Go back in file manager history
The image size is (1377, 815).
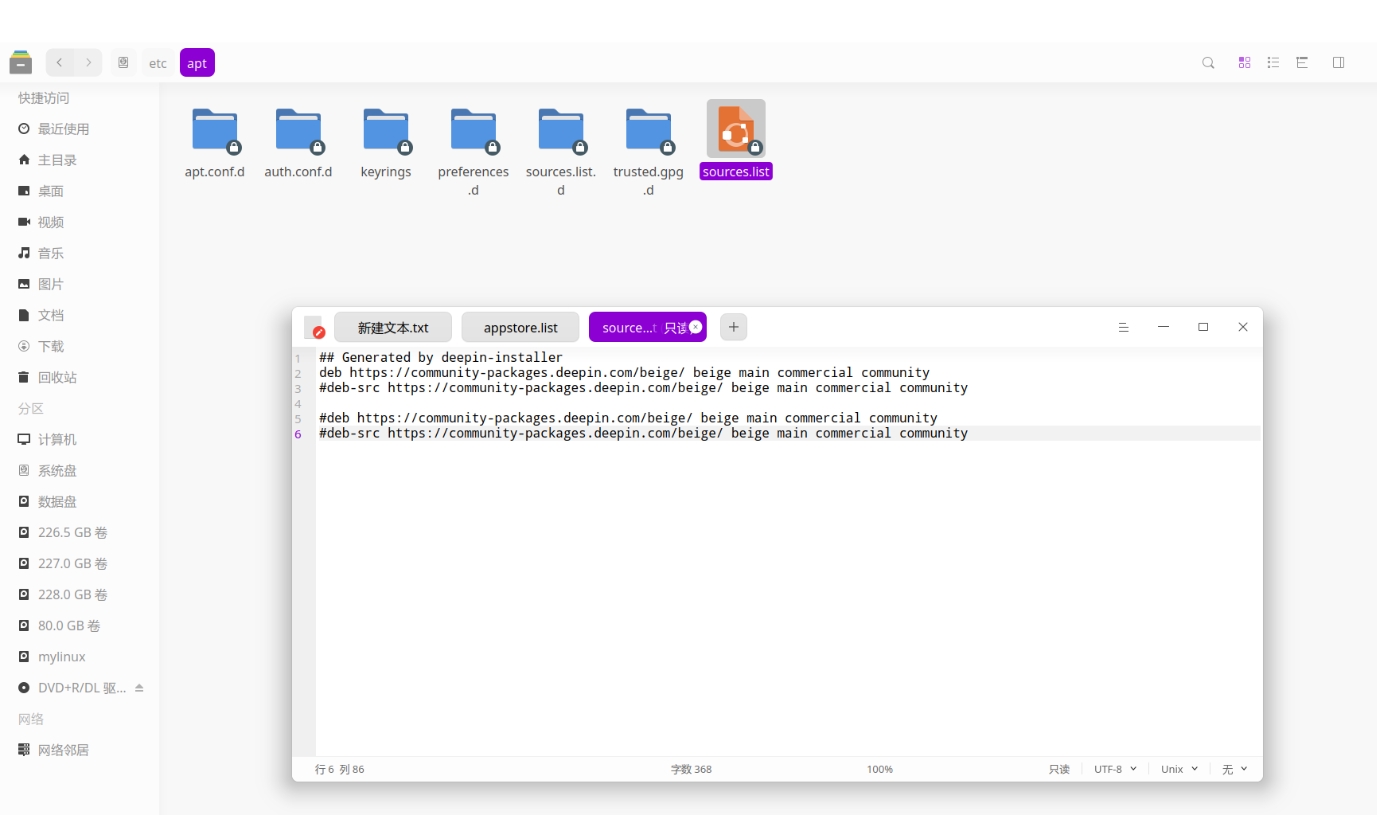[60, 63]
